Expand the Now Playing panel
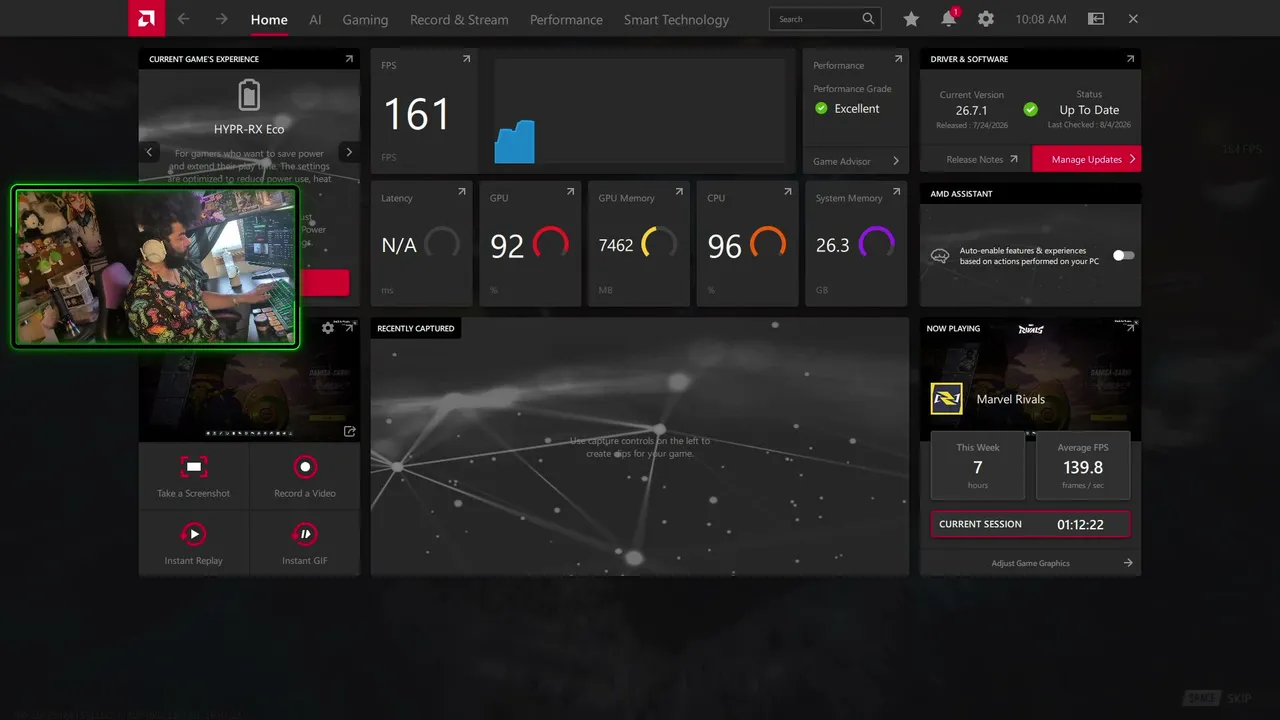1280x720 pixels. (x=1130, y=326)
